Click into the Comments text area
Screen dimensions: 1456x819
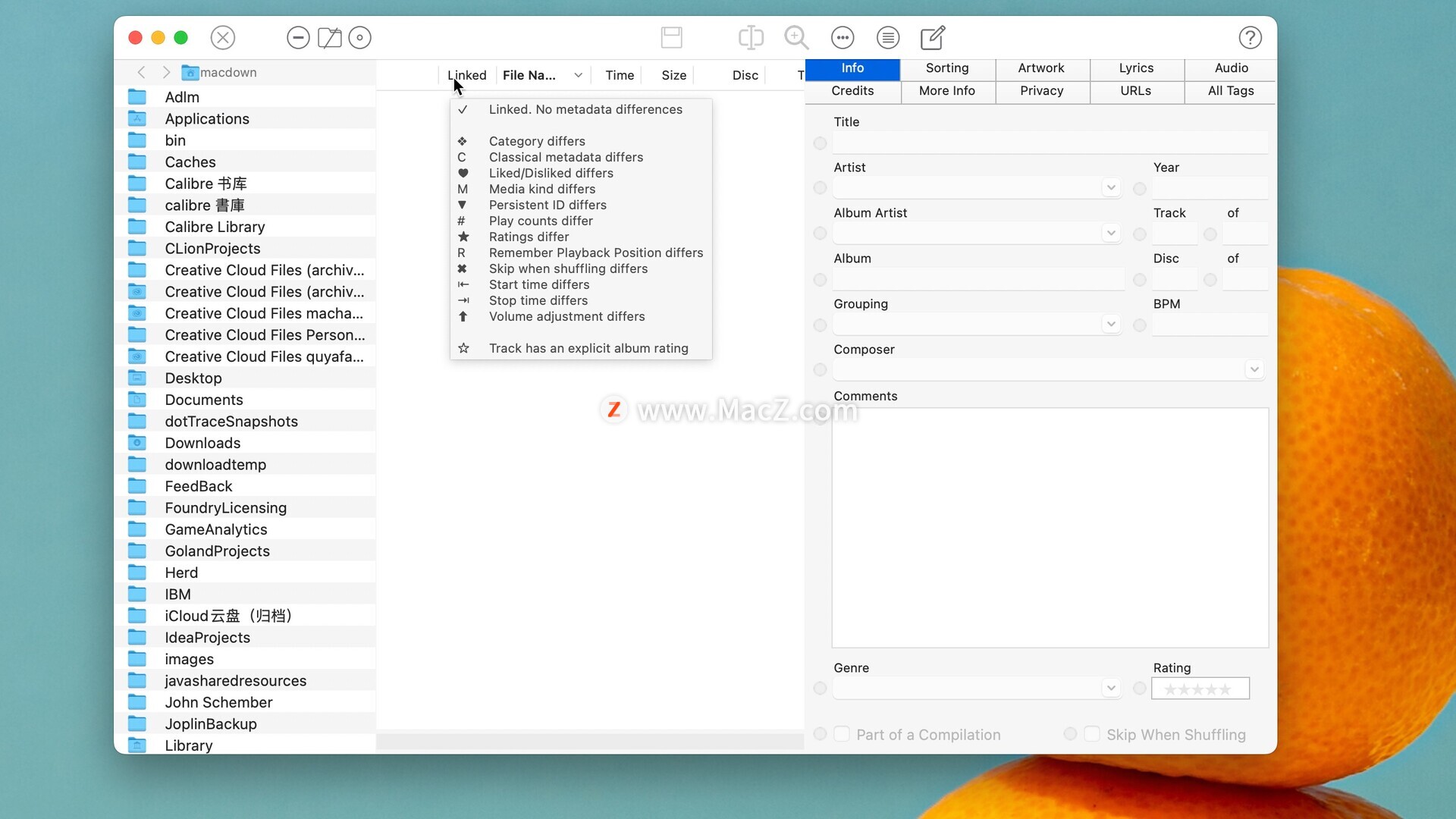(1050, 528)
